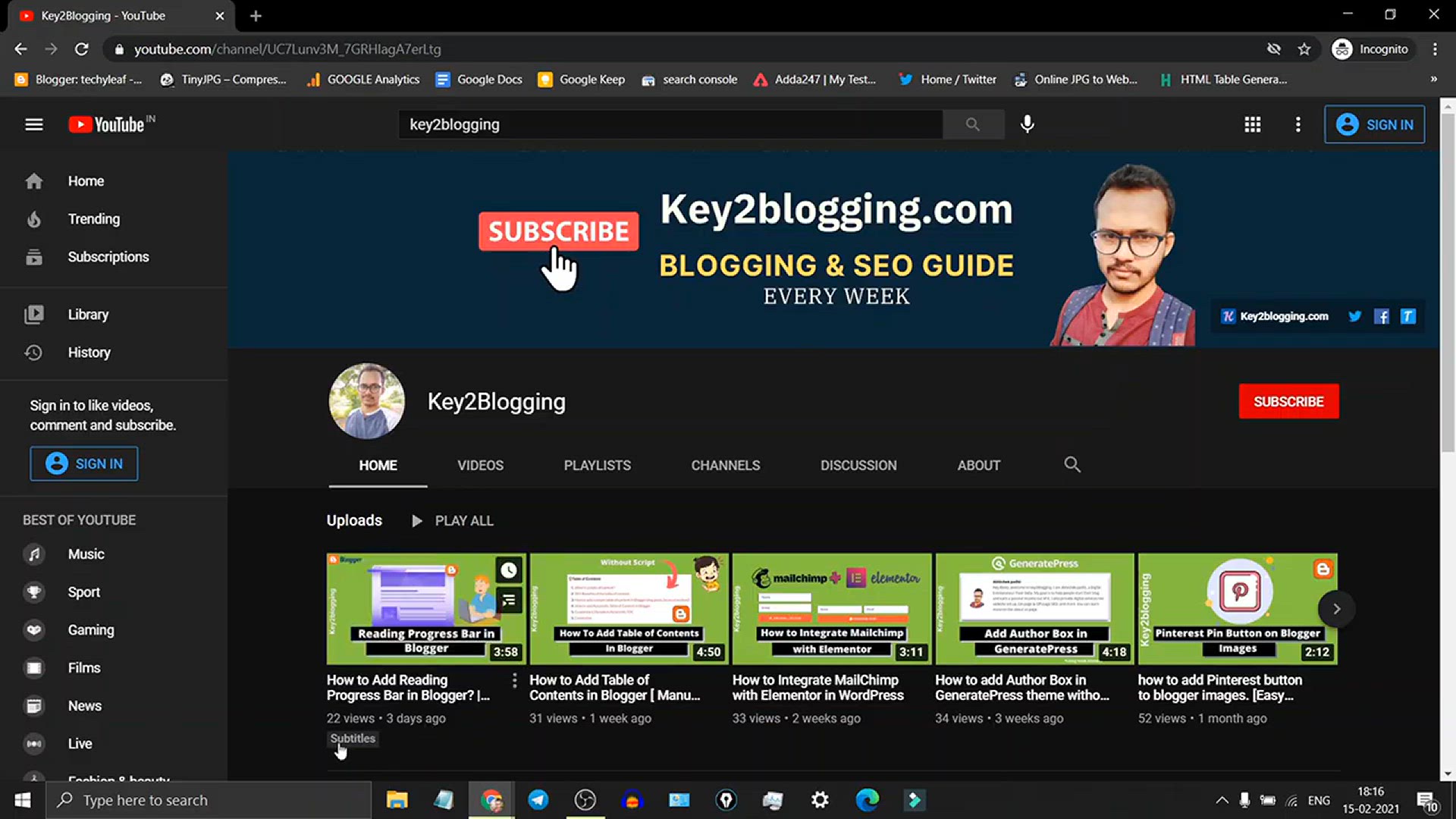Switch to the PLAYLISTS tab
Viewport: 1456px width, 819px height.
point(597,466)
